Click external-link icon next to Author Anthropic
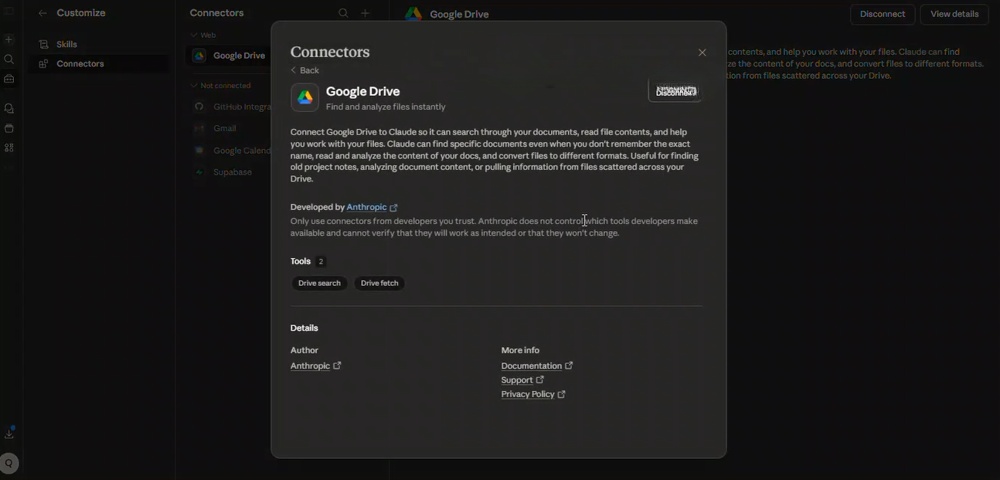Screen dimensions: 1000x480 pos(337,365)
